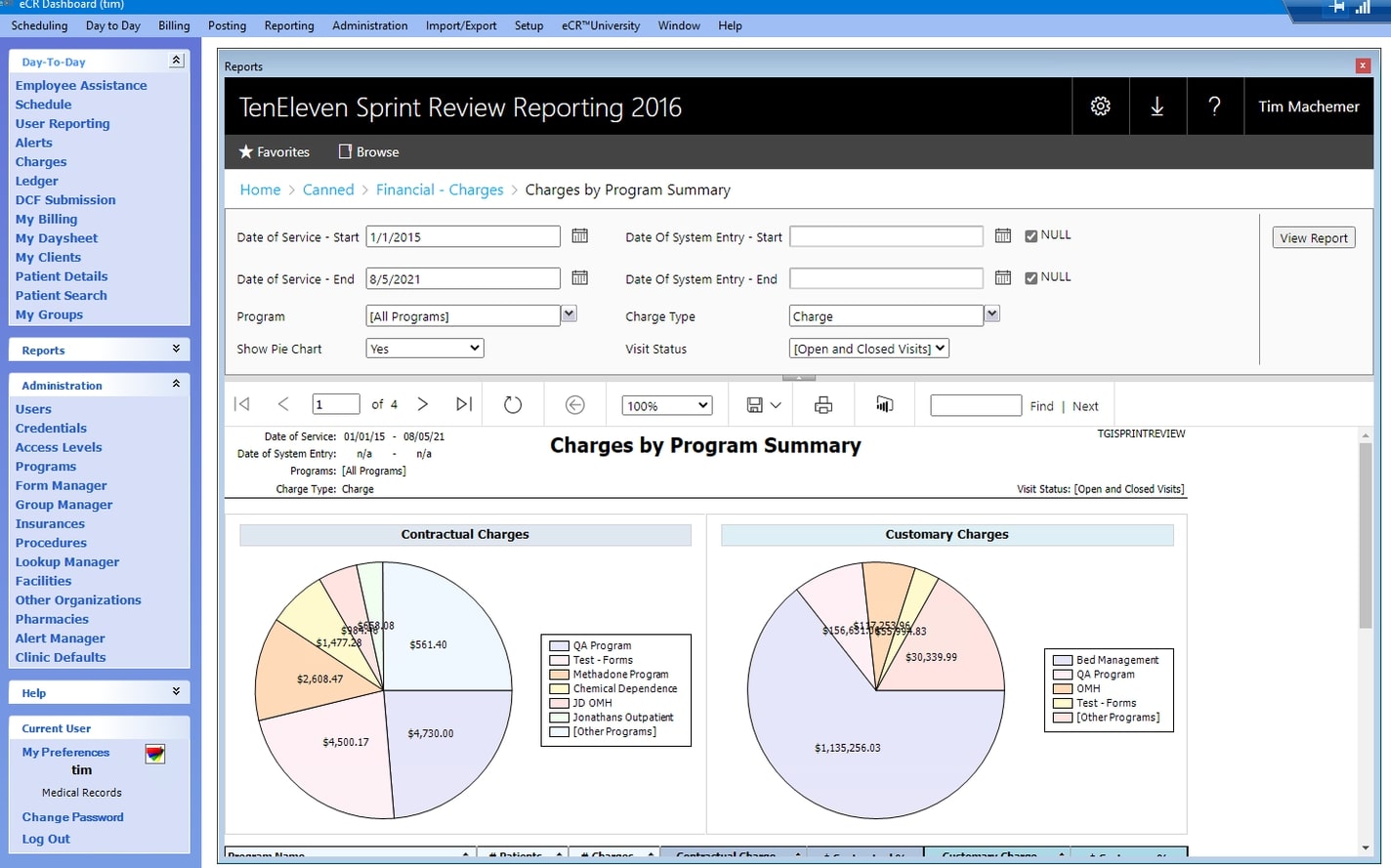This screenshot has width=1391, height=868.
Task: Click Change Password link
Action: click(72, 817)
